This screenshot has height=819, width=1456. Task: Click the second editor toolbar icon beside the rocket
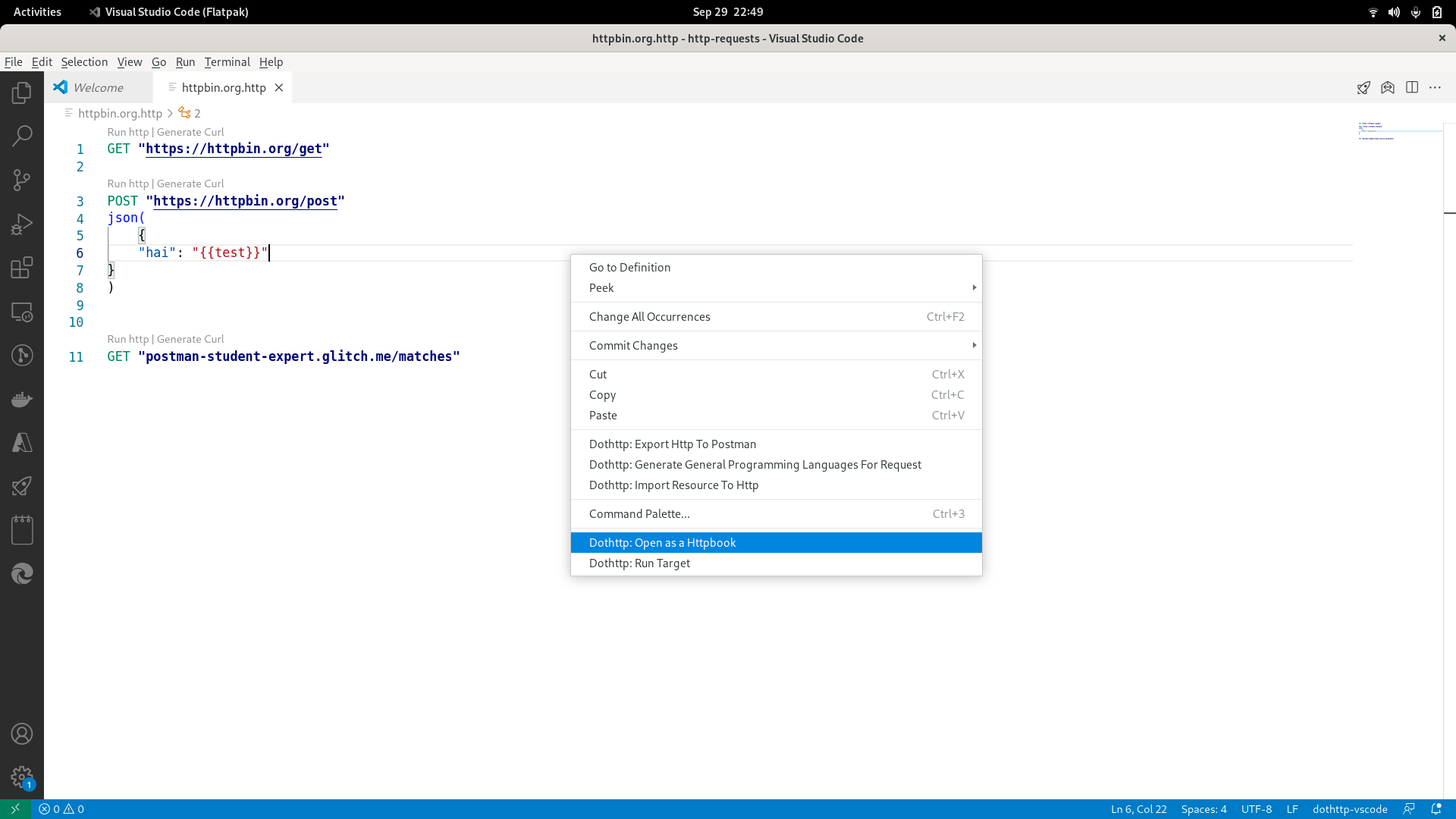[1388, 88]
